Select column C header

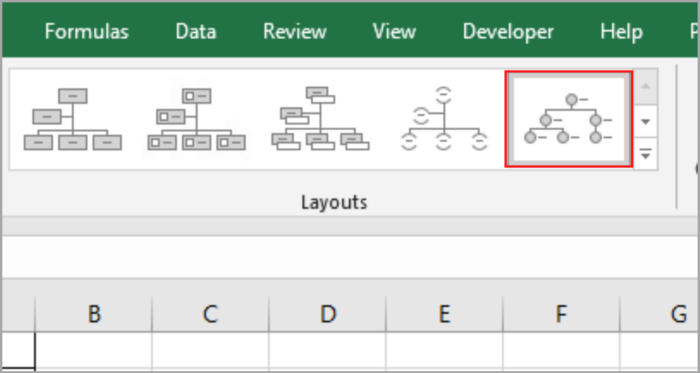click(x=210, y=314)
